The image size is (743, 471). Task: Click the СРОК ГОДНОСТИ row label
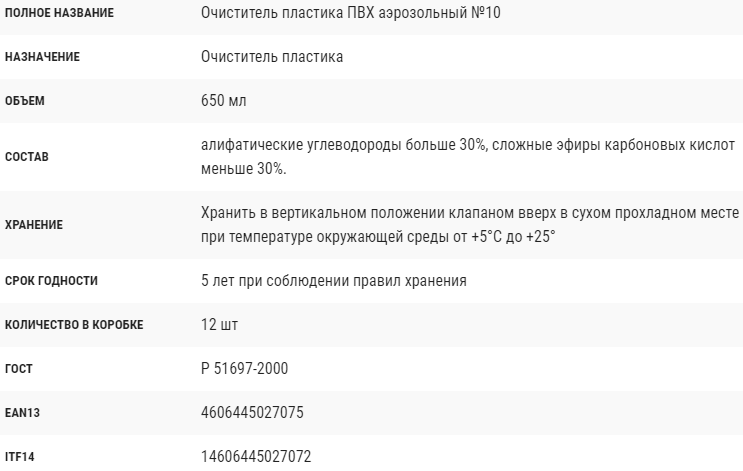(x=51, y=281)
